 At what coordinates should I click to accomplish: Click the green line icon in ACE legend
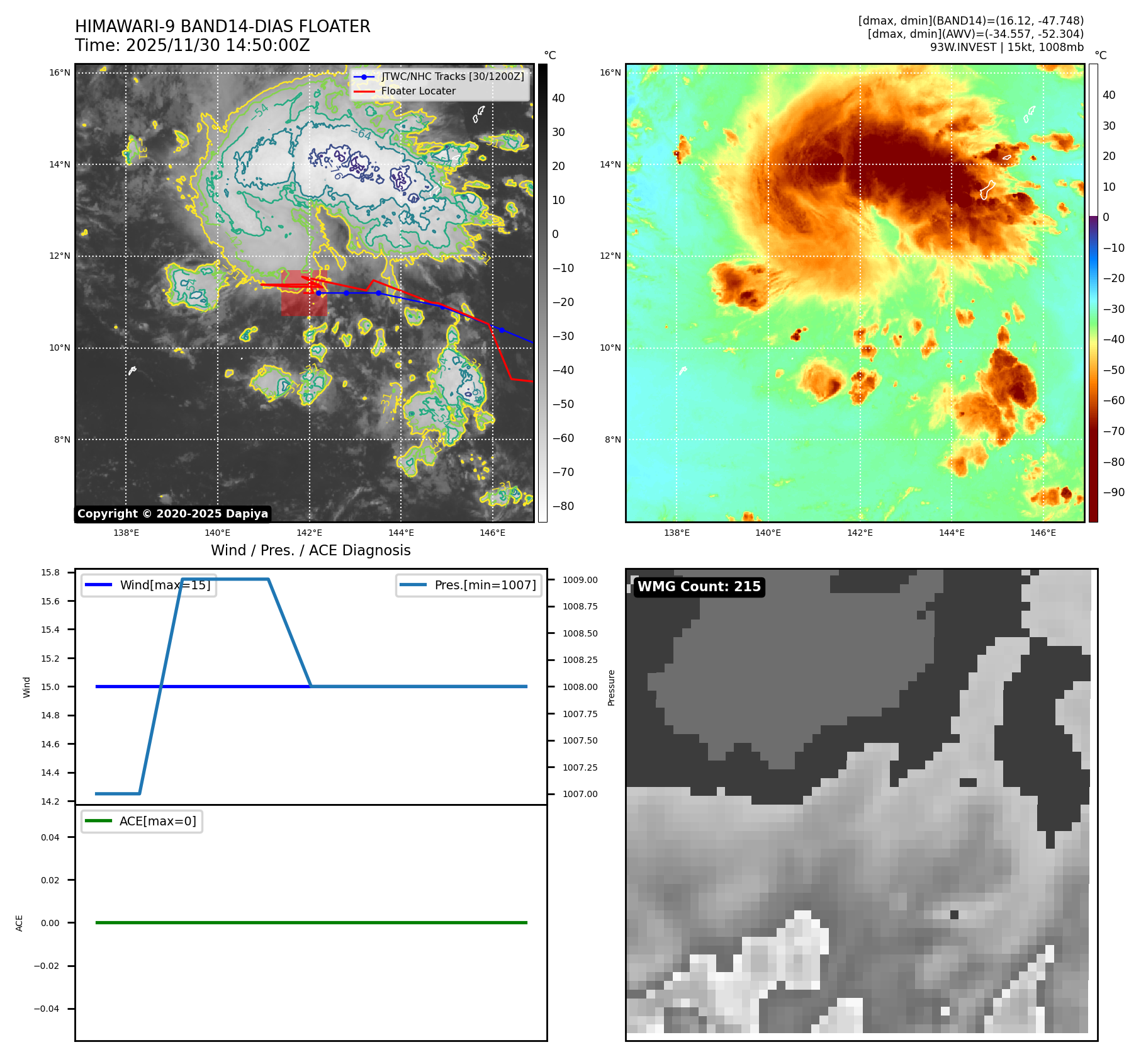pyautogui.click(x=98, y=821)
